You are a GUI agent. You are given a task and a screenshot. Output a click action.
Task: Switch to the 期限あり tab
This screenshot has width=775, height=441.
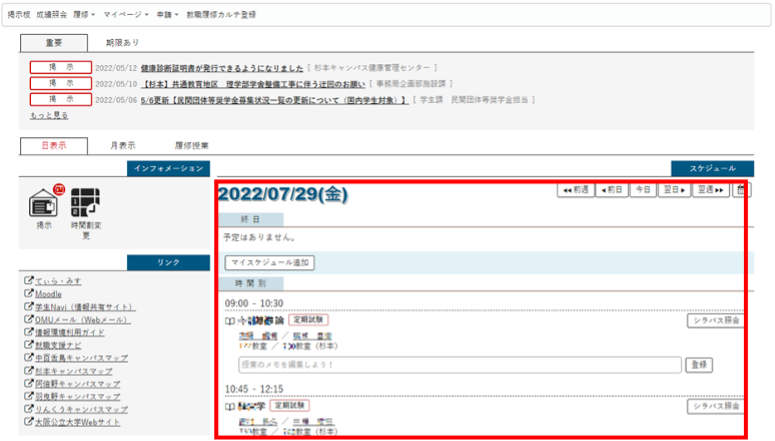point(123,43)
